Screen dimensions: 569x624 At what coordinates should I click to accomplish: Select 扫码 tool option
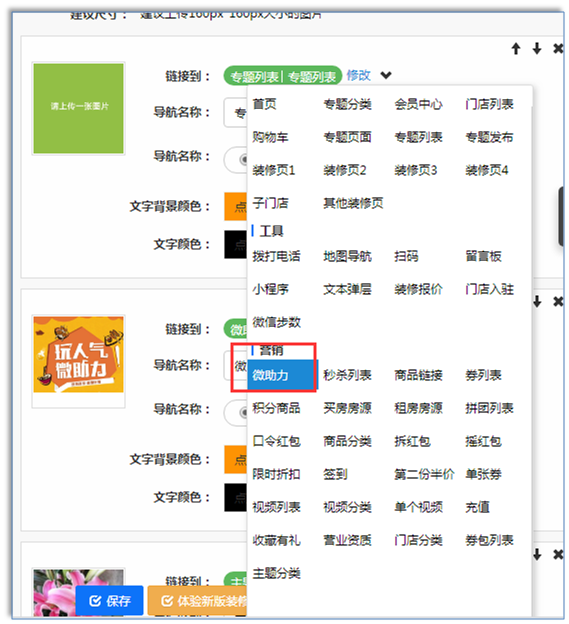[406, 256]
